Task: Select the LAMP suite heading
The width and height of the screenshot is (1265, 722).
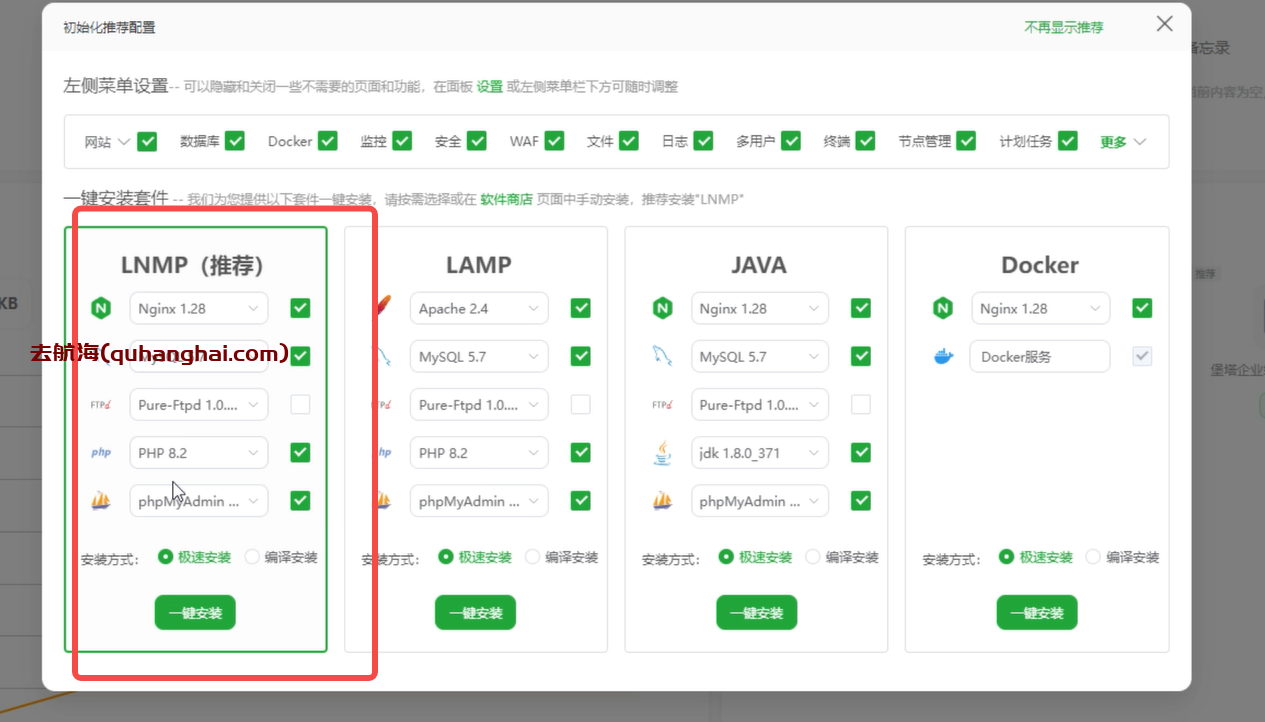Action: pos(478,265)
